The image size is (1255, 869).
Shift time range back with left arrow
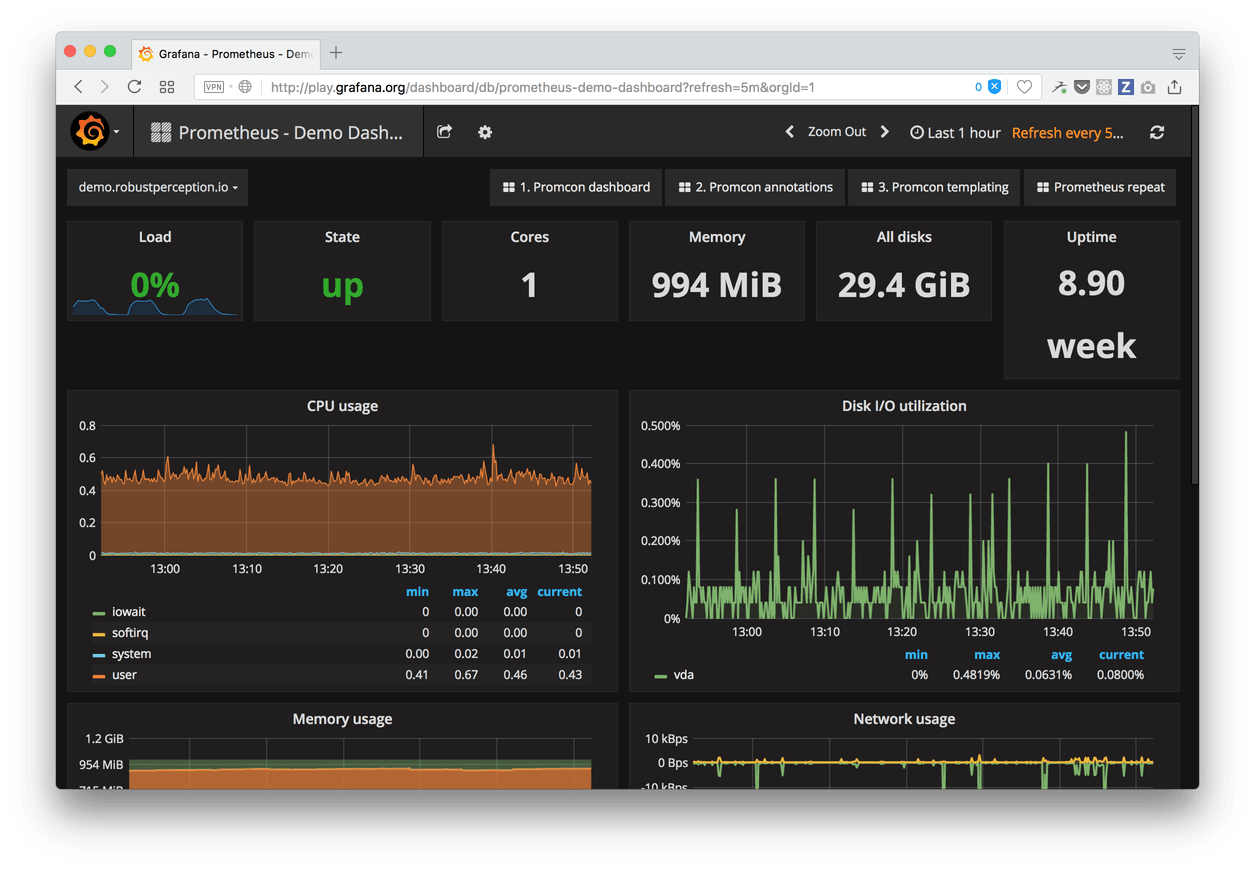[789, 131]
